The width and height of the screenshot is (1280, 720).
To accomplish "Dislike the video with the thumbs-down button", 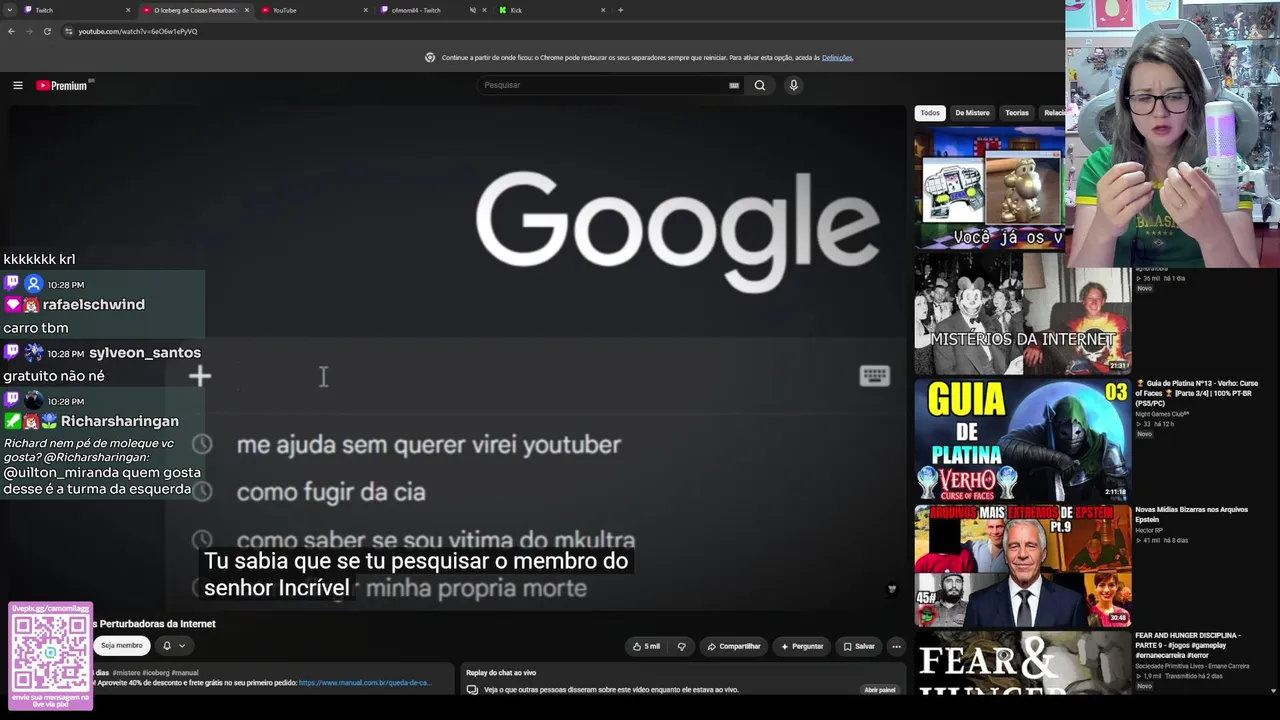I will point(682,646).
